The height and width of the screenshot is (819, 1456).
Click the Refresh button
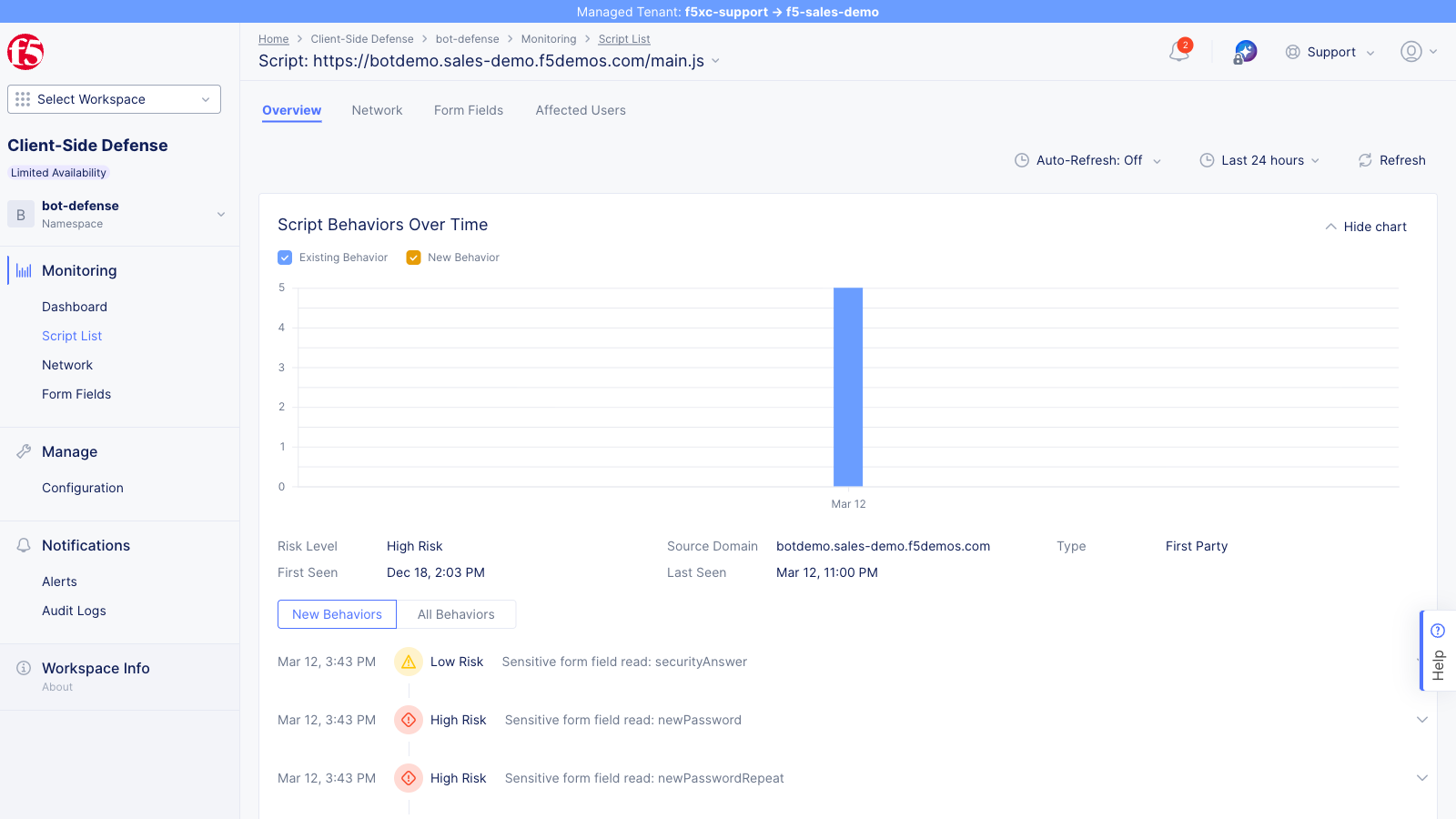(x=1391, y=160)
